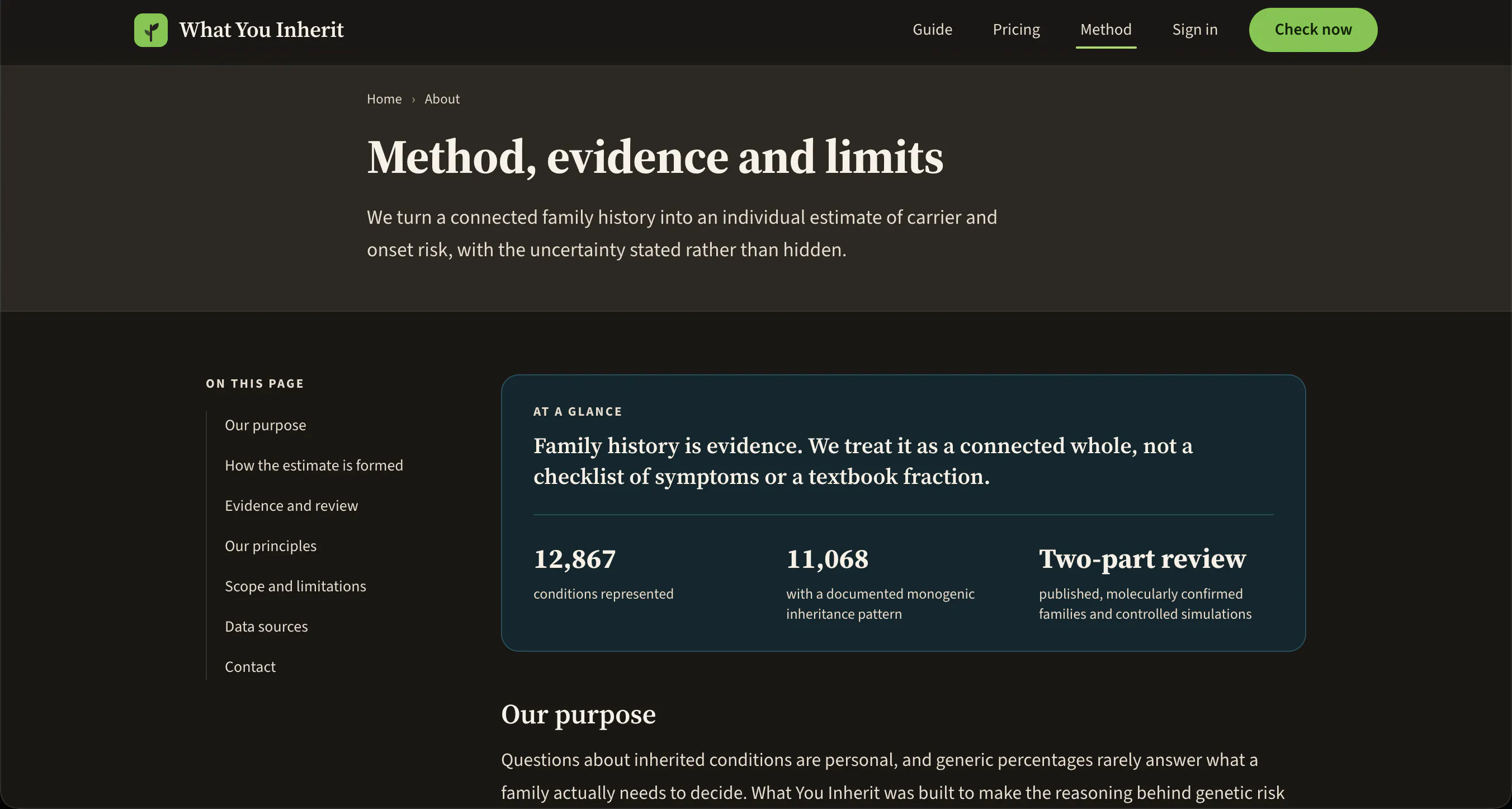This screenshot has width=1512, height=809.
Task: Navigate to Scope and limitations
Action: click(295, 586)
